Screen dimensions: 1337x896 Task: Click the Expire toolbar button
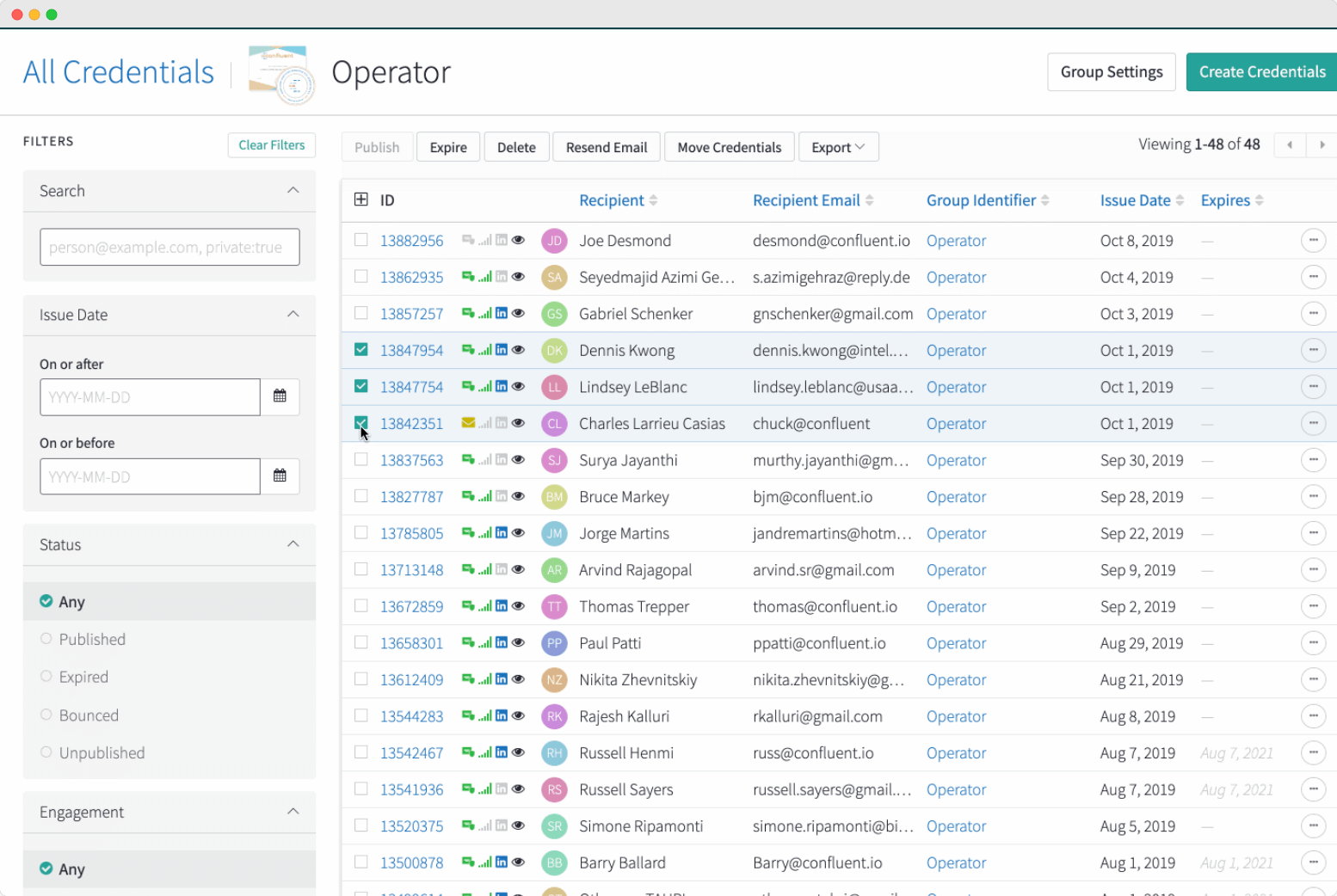coord(448,147)
